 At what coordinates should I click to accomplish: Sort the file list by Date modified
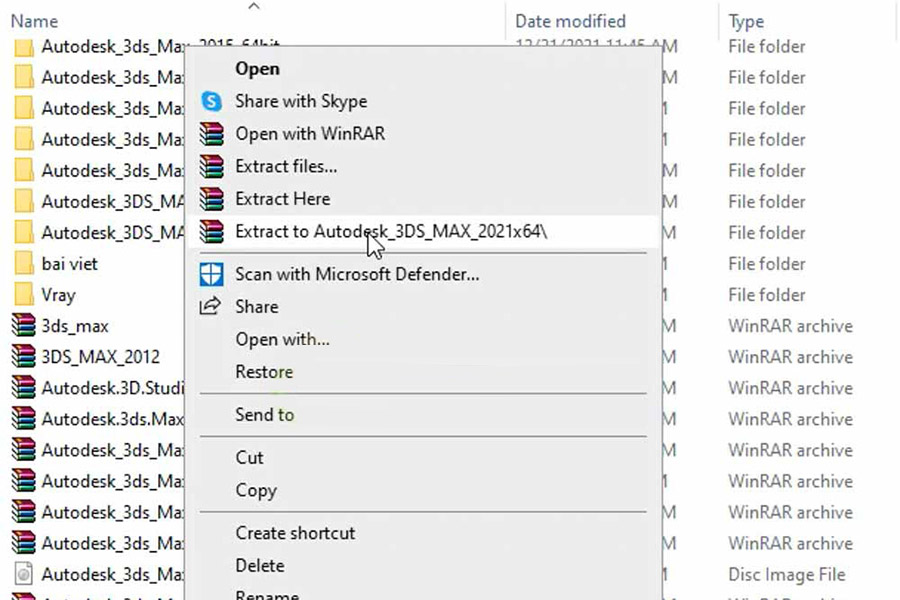(x=571, y=21)
